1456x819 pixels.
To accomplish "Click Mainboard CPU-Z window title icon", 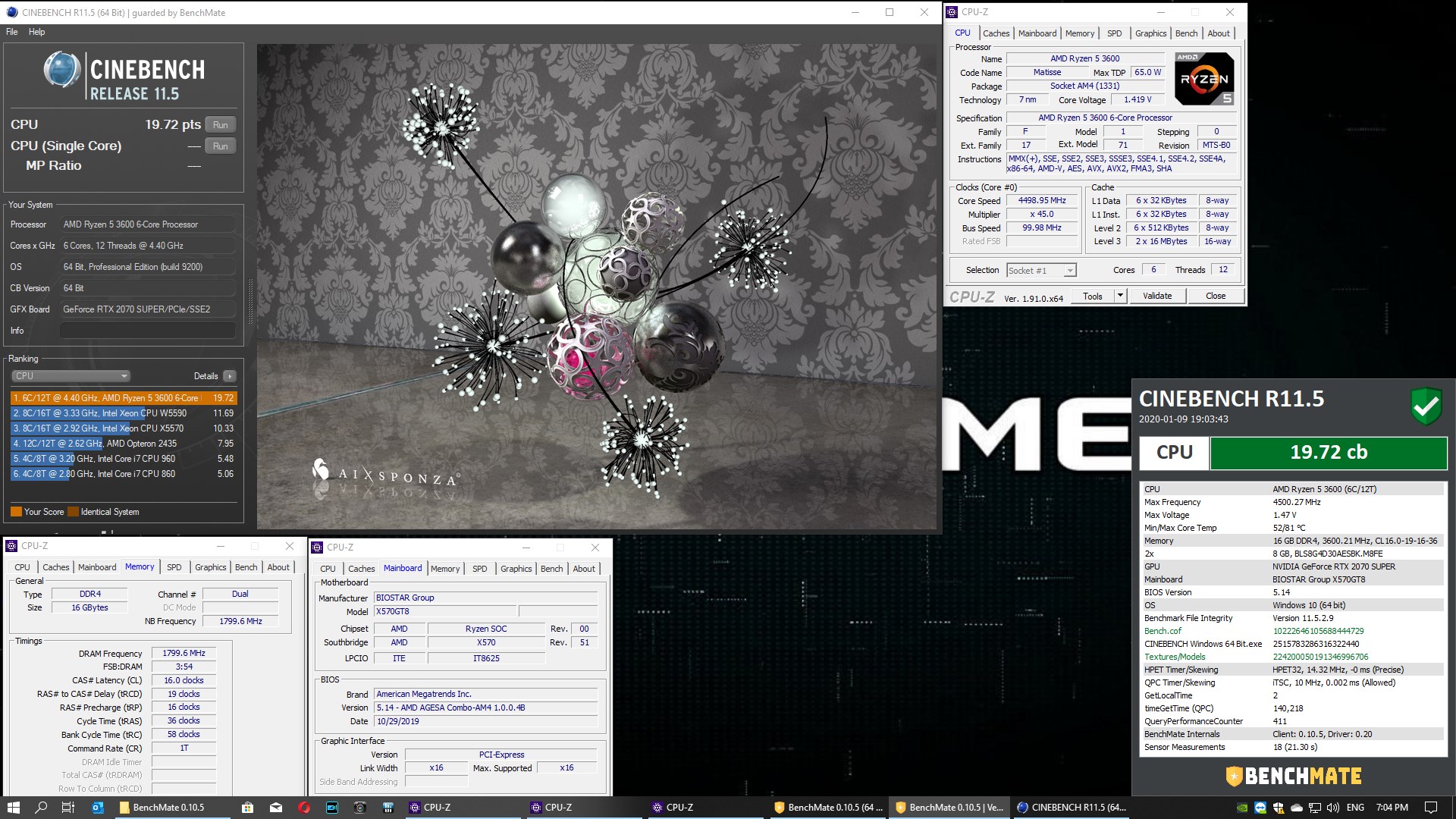I will (x=318, y=548).
